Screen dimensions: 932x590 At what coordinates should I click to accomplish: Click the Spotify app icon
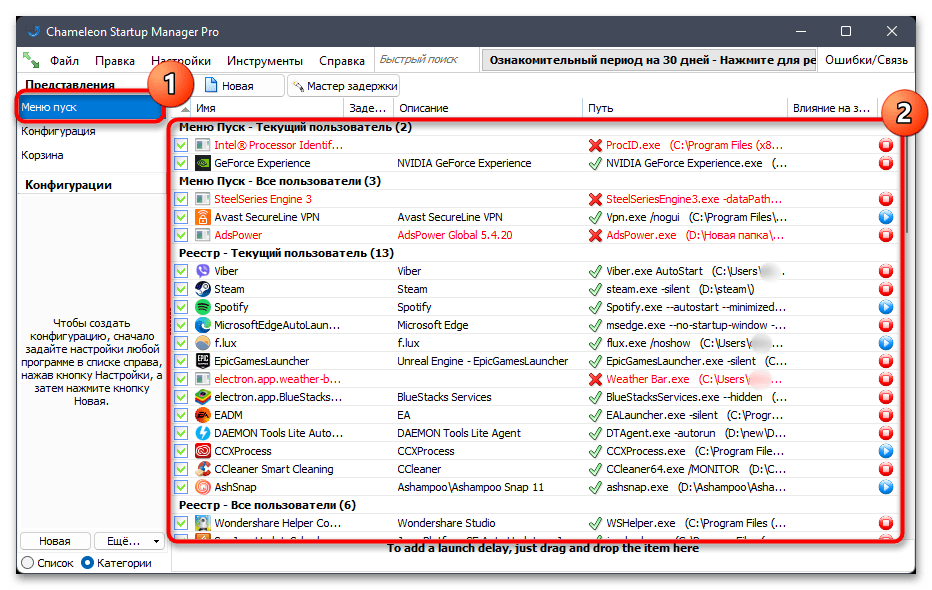coord(203,307)
